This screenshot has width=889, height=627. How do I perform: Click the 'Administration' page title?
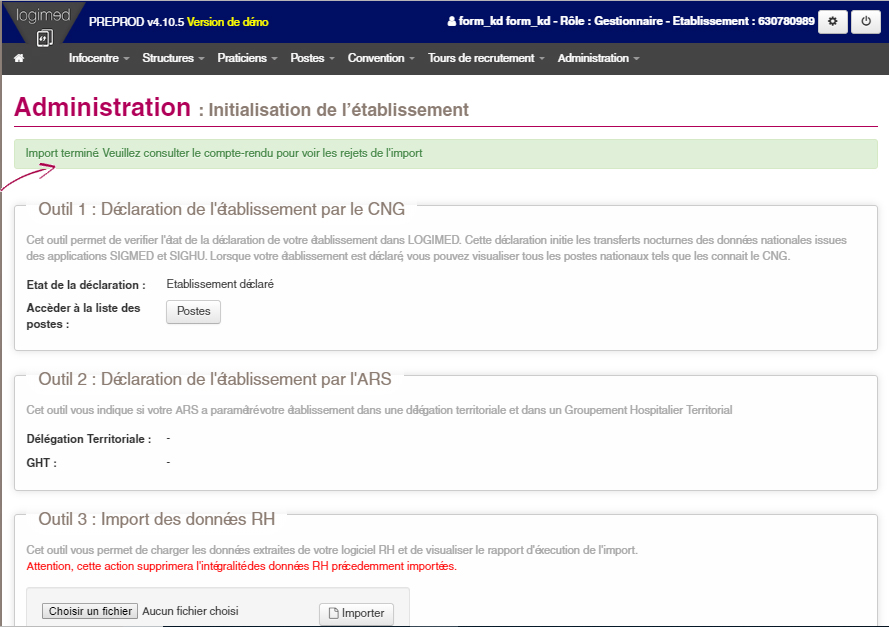(102, 107)
